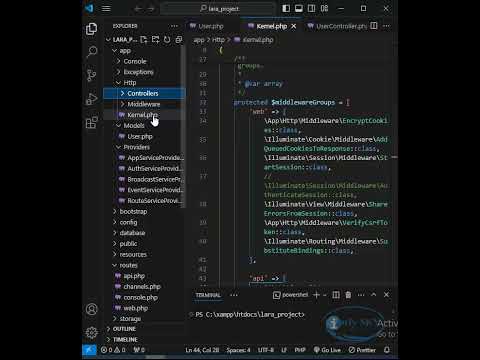The height and width of the screenshot is (360, 480).
Task: Expand the Console folder
Action: tap(135, 61)
